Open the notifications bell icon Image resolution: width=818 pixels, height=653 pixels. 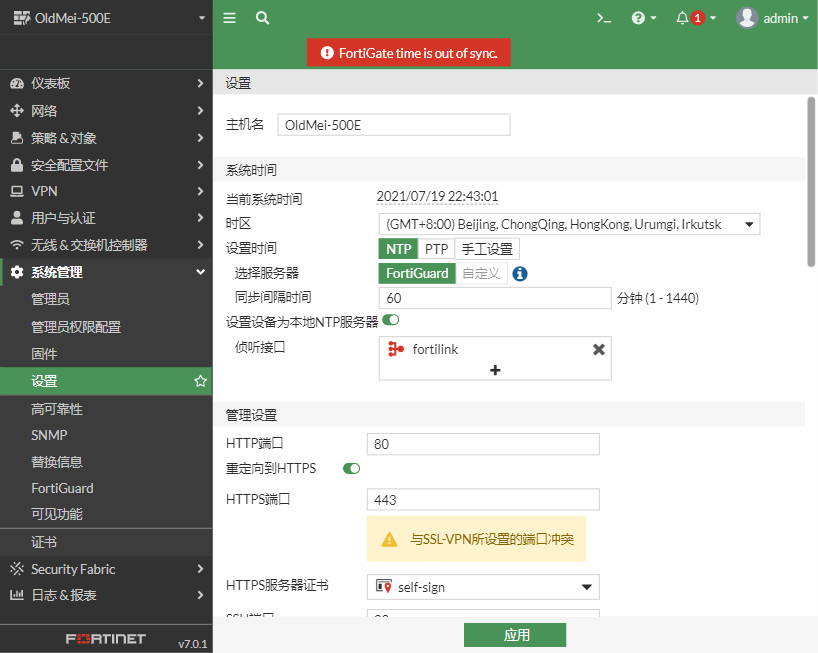tap(682, 18)
